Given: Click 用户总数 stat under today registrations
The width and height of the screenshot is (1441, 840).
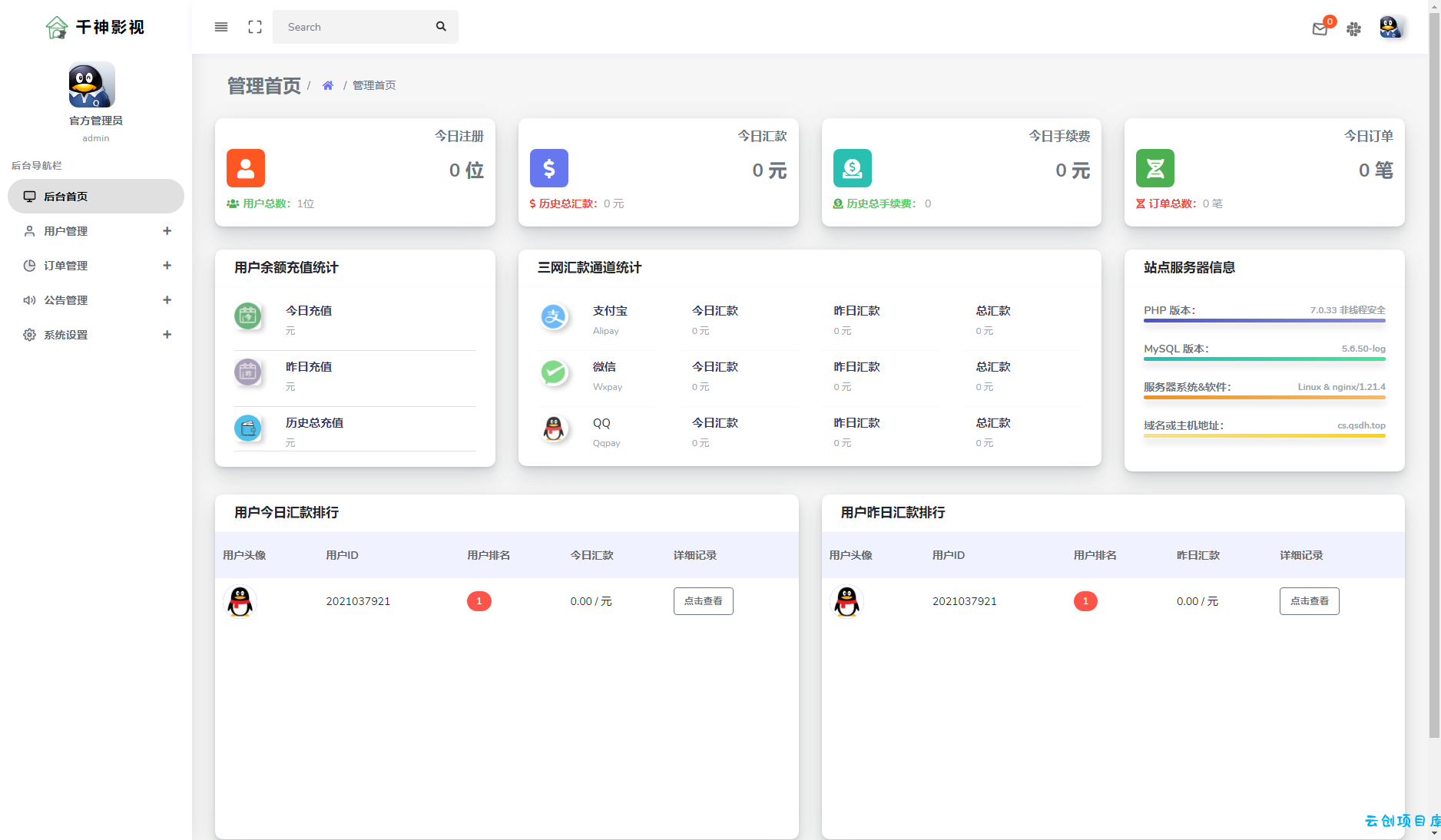Looking at the screenshot, I should [270, 203].
